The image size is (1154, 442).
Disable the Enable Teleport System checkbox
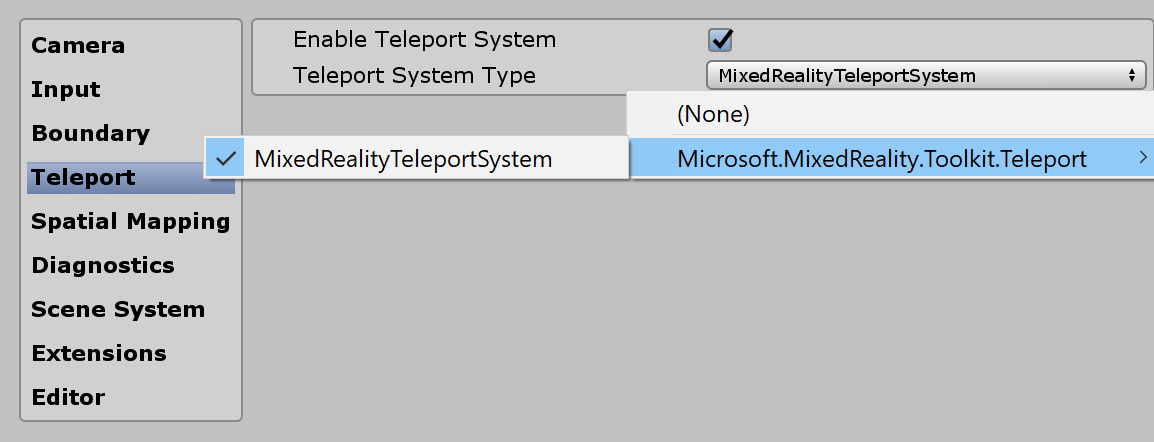[x=720, y=40]
